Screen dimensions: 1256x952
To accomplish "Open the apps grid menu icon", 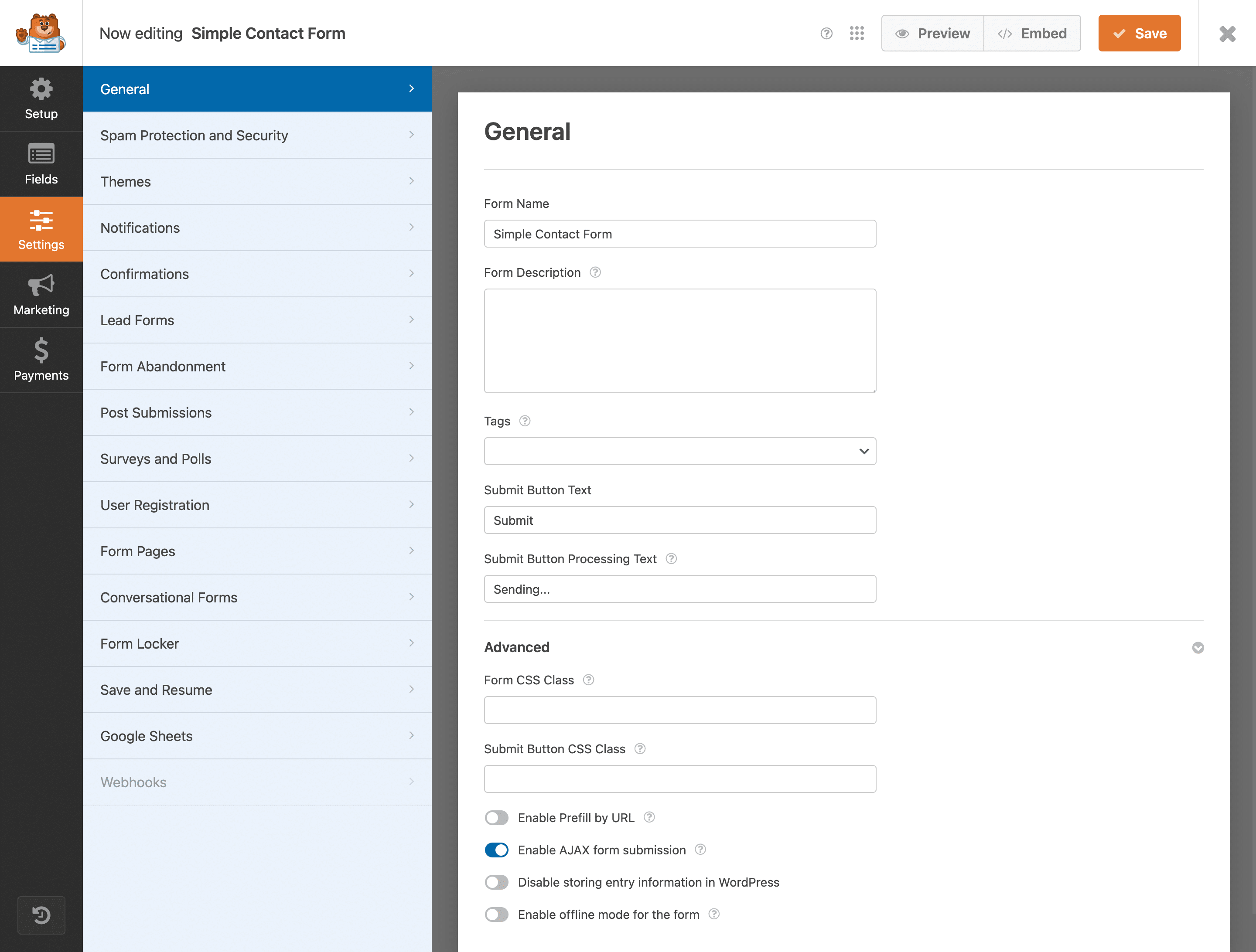I will (x=856, y=34).
